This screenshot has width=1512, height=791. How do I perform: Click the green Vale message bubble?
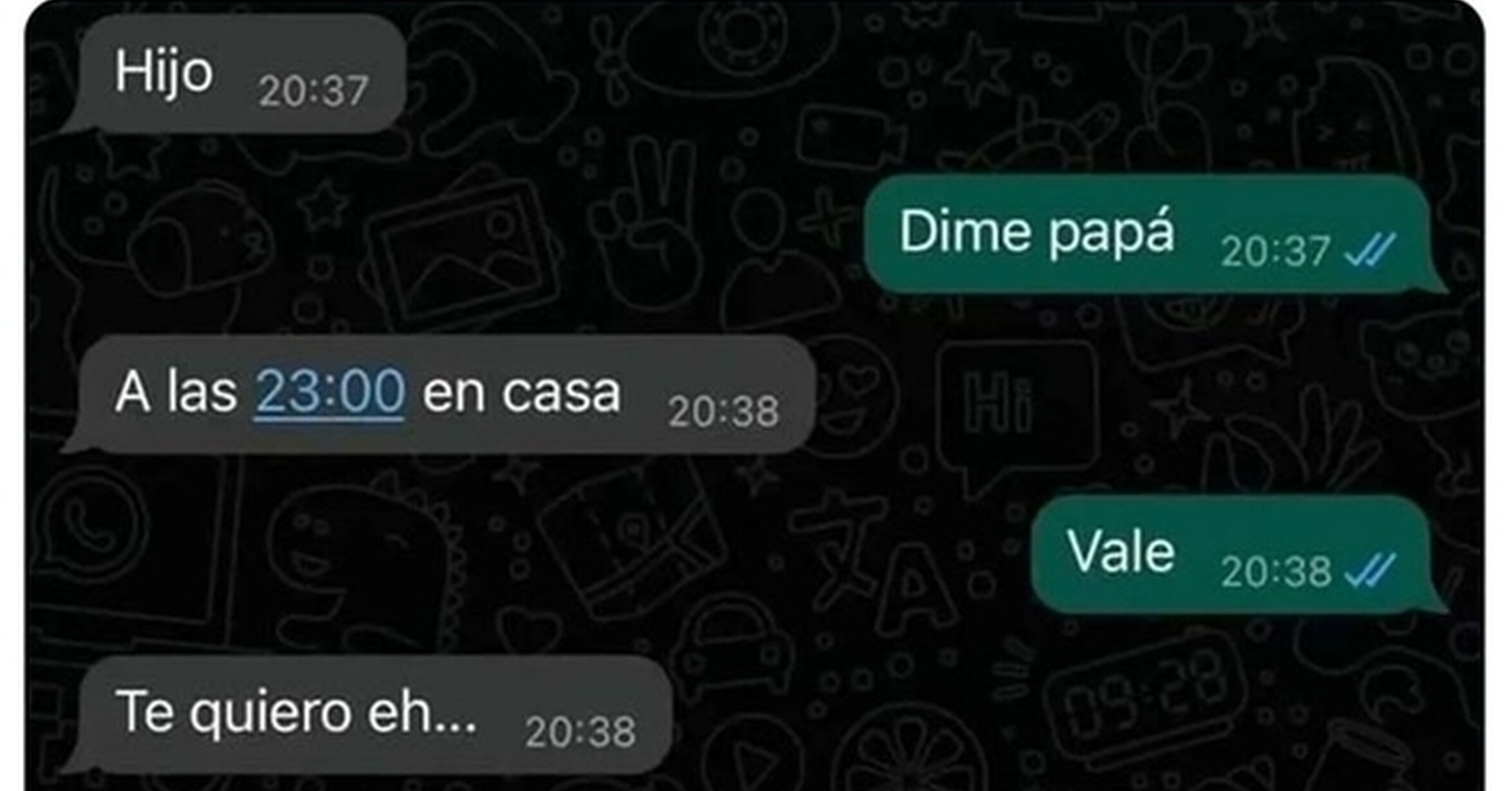(1239, 556)
